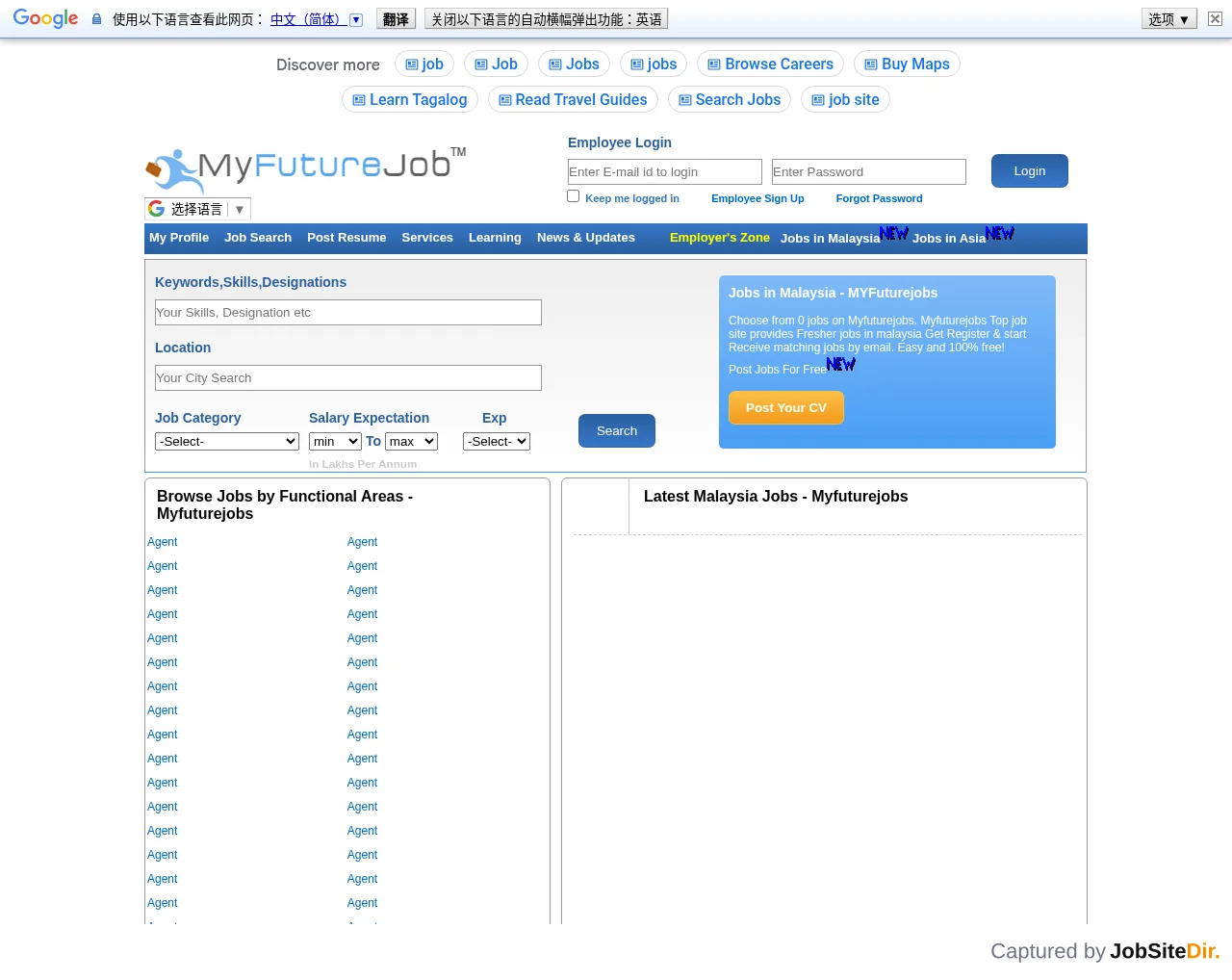
Task: Click the Google logo in translate bar
Action: coord(45,18)
